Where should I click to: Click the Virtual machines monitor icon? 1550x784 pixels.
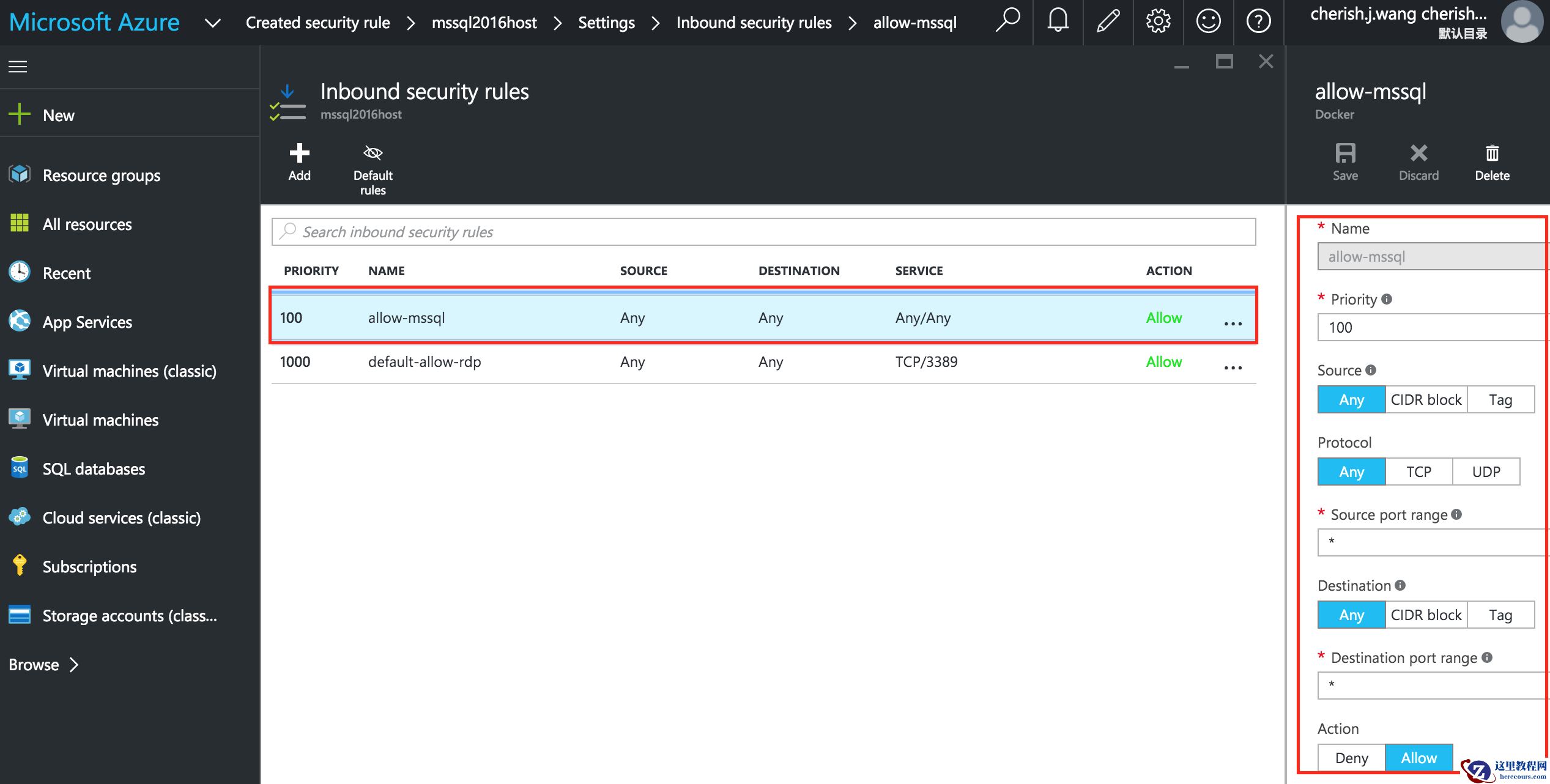[20, 419]
